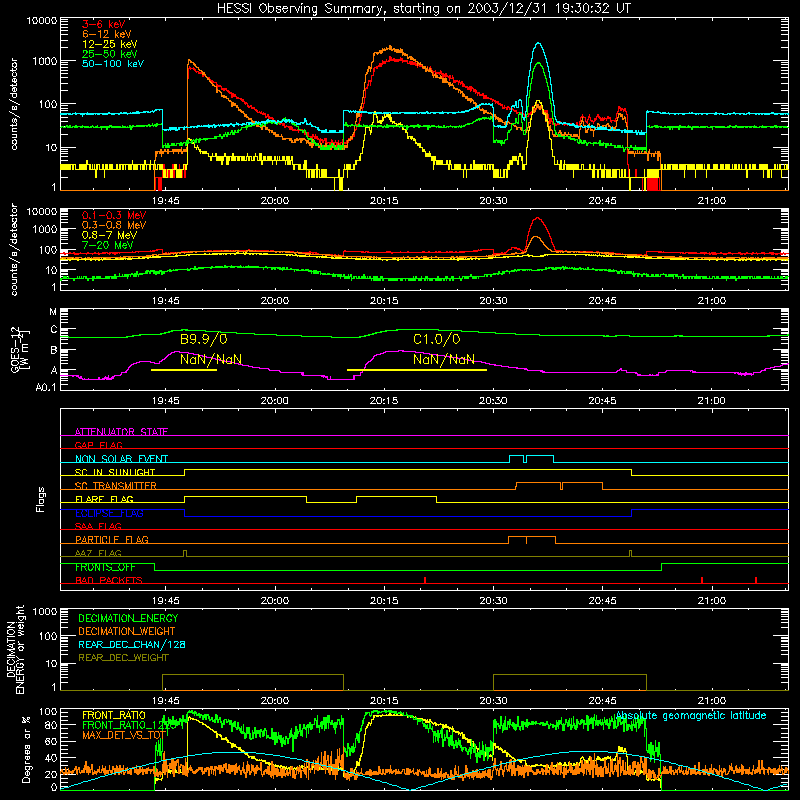Viewport: 800px width, 800px height.
Task: Click the Absolute geomagnetic latitude label
Action: pyautogui.click(x=691, y=715)
